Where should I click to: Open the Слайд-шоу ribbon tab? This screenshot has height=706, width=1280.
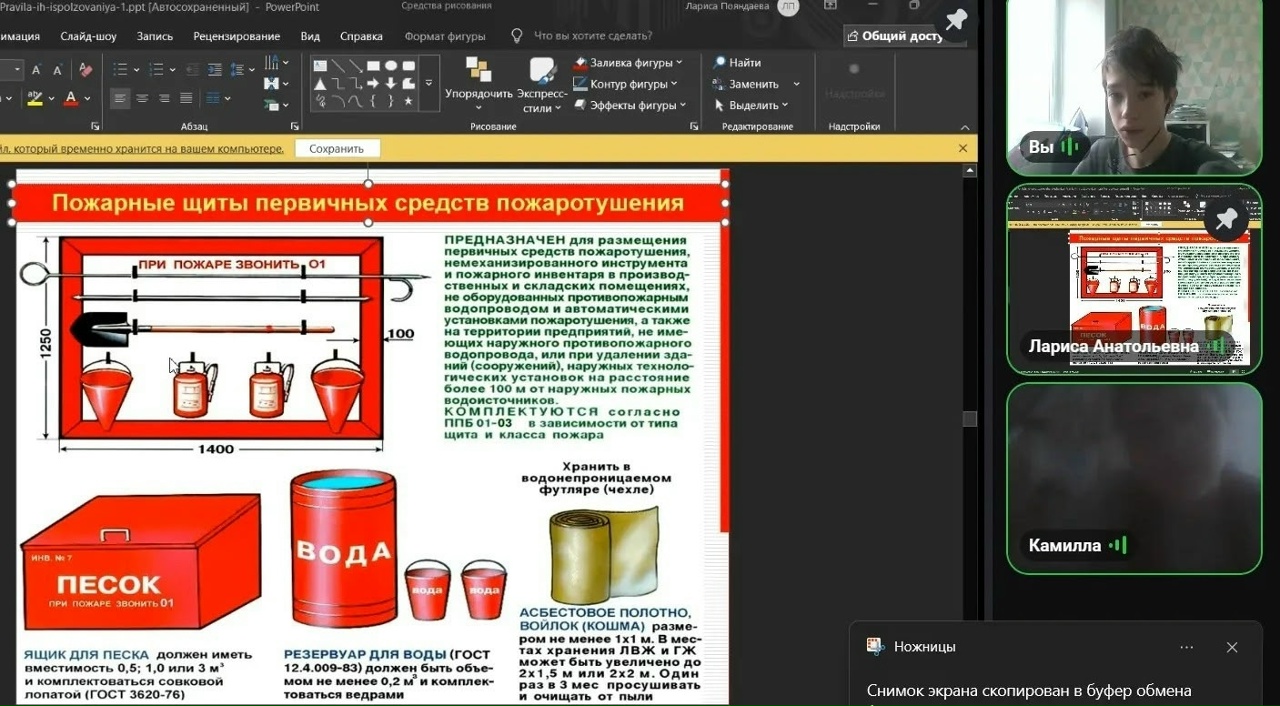coord(88,36)
